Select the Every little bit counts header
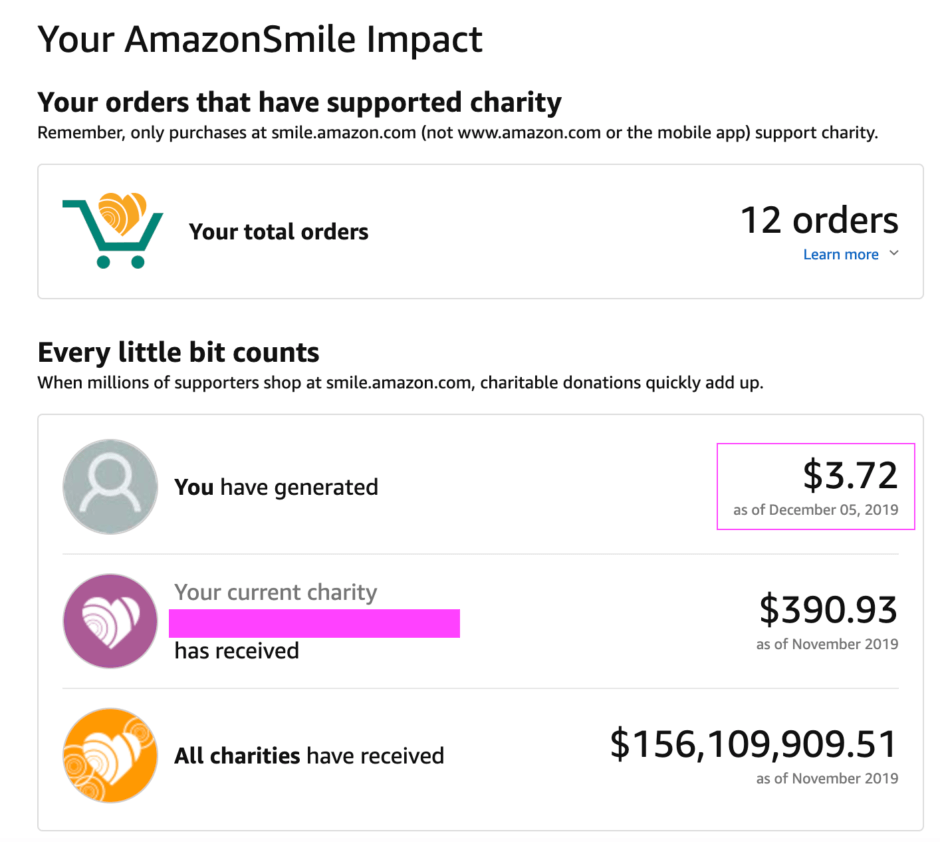Viewport: 940px width, 842px height. (178, 352)
